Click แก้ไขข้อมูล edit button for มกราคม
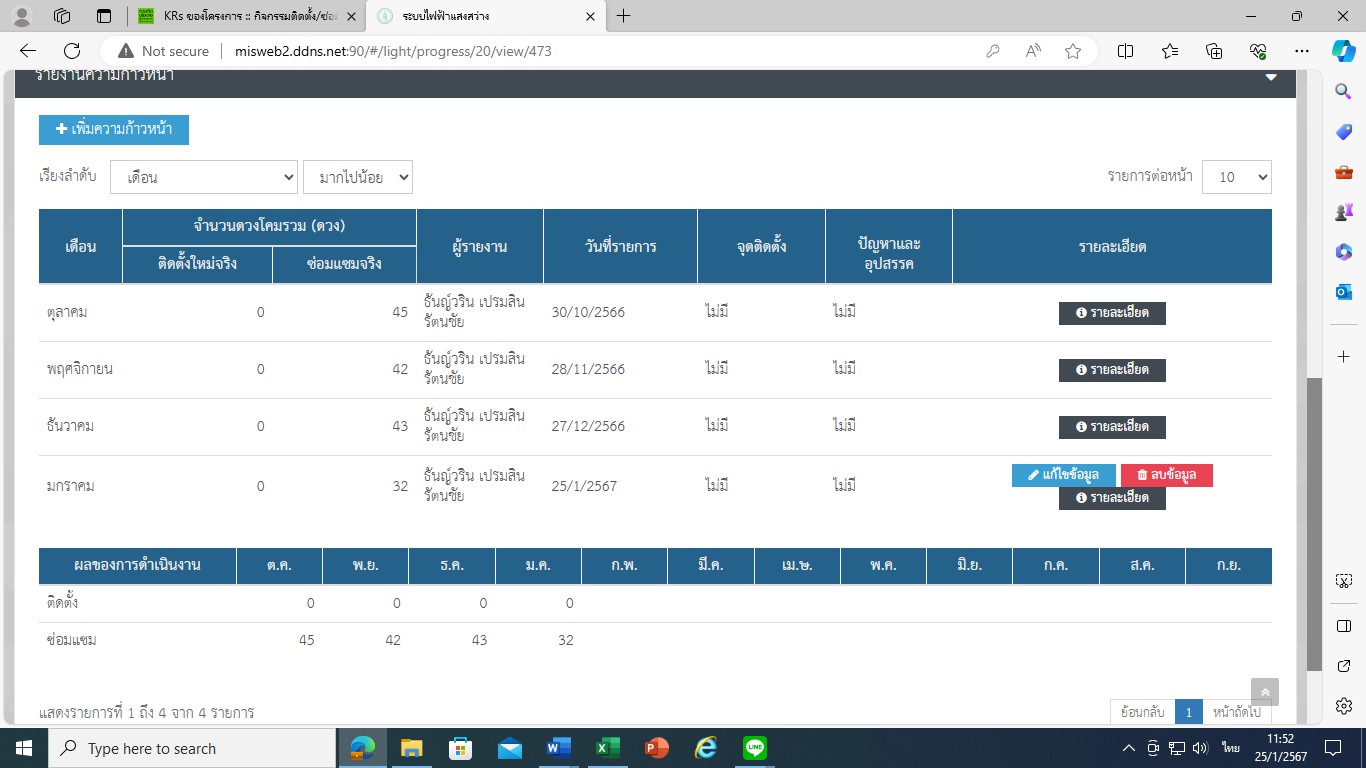The height and width of the screenshot is (768, 1366). click(x=1063, y=475)
